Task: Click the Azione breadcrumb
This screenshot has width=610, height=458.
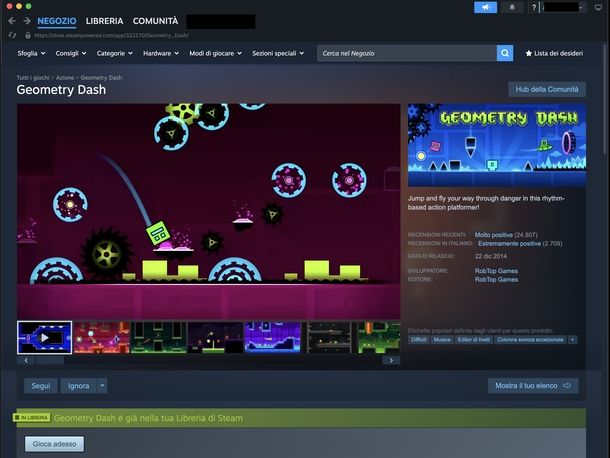Action: click(x=65, y=77)
